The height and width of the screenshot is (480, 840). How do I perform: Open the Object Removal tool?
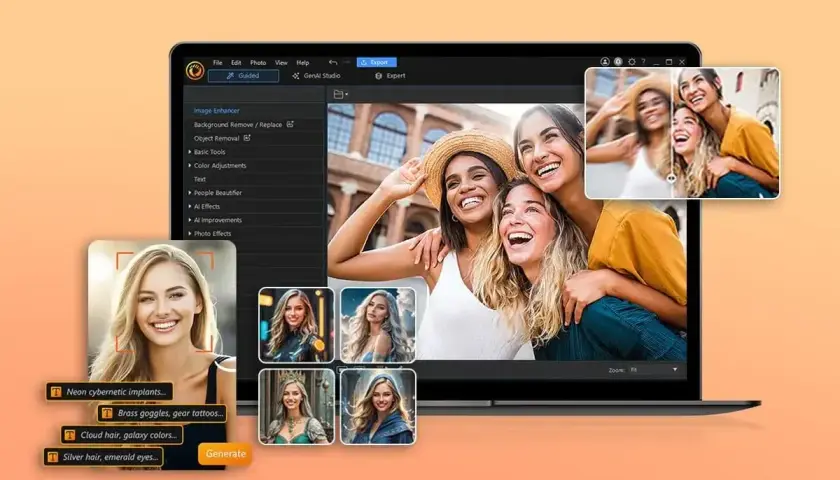216,138
